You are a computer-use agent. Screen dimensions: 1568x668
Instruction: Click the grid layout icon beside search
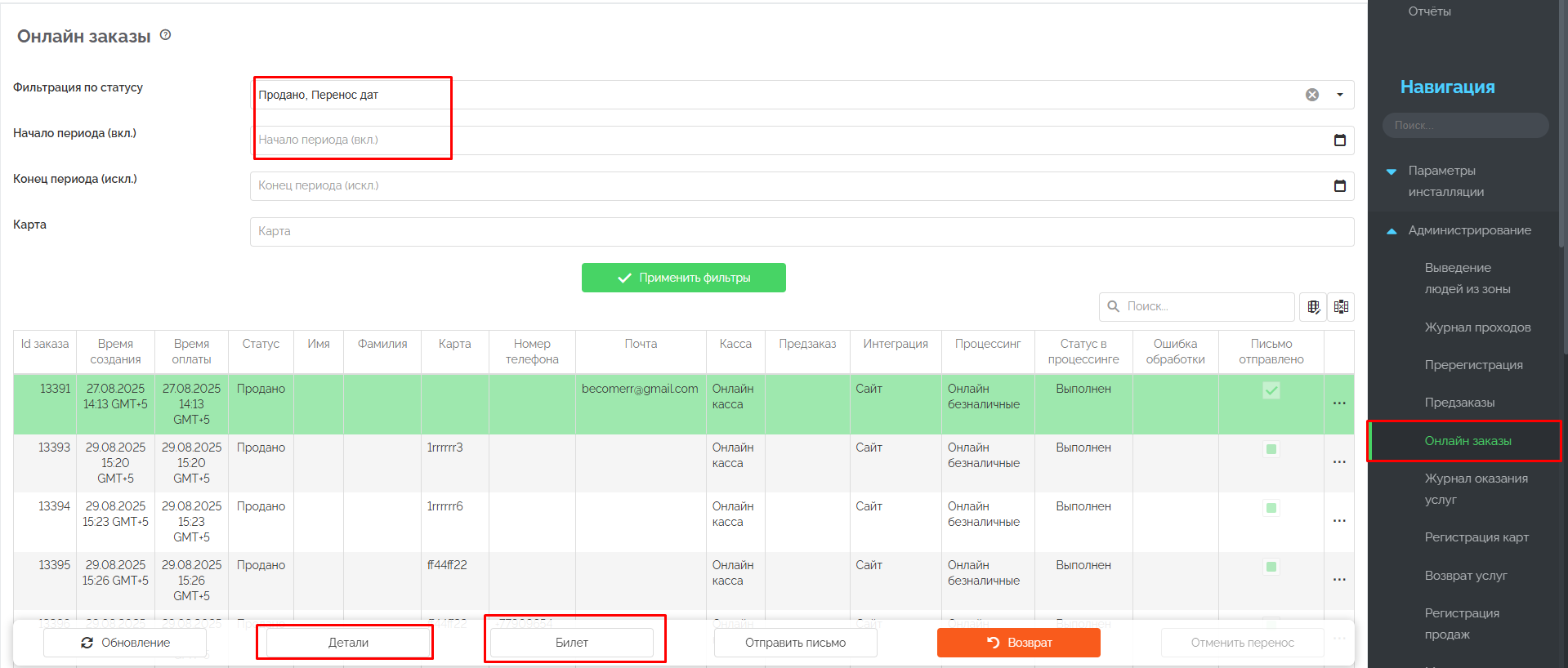1341,307
